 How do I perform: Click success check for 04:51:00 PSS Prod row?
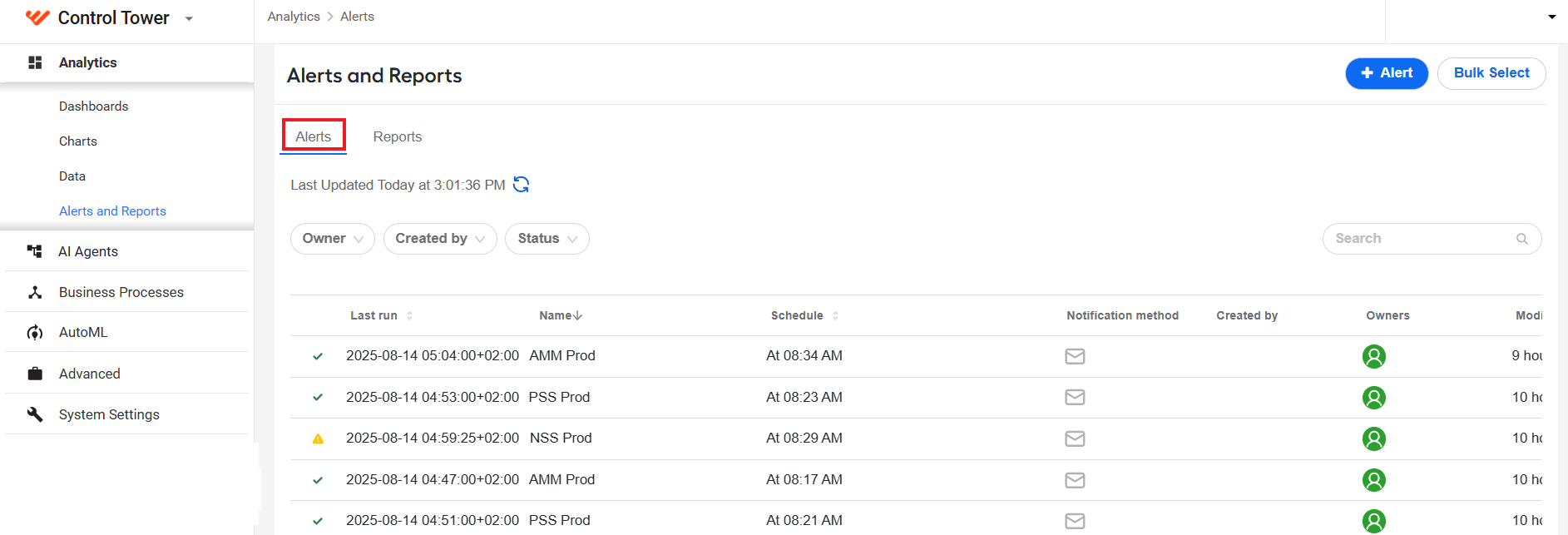pos(318,521)
